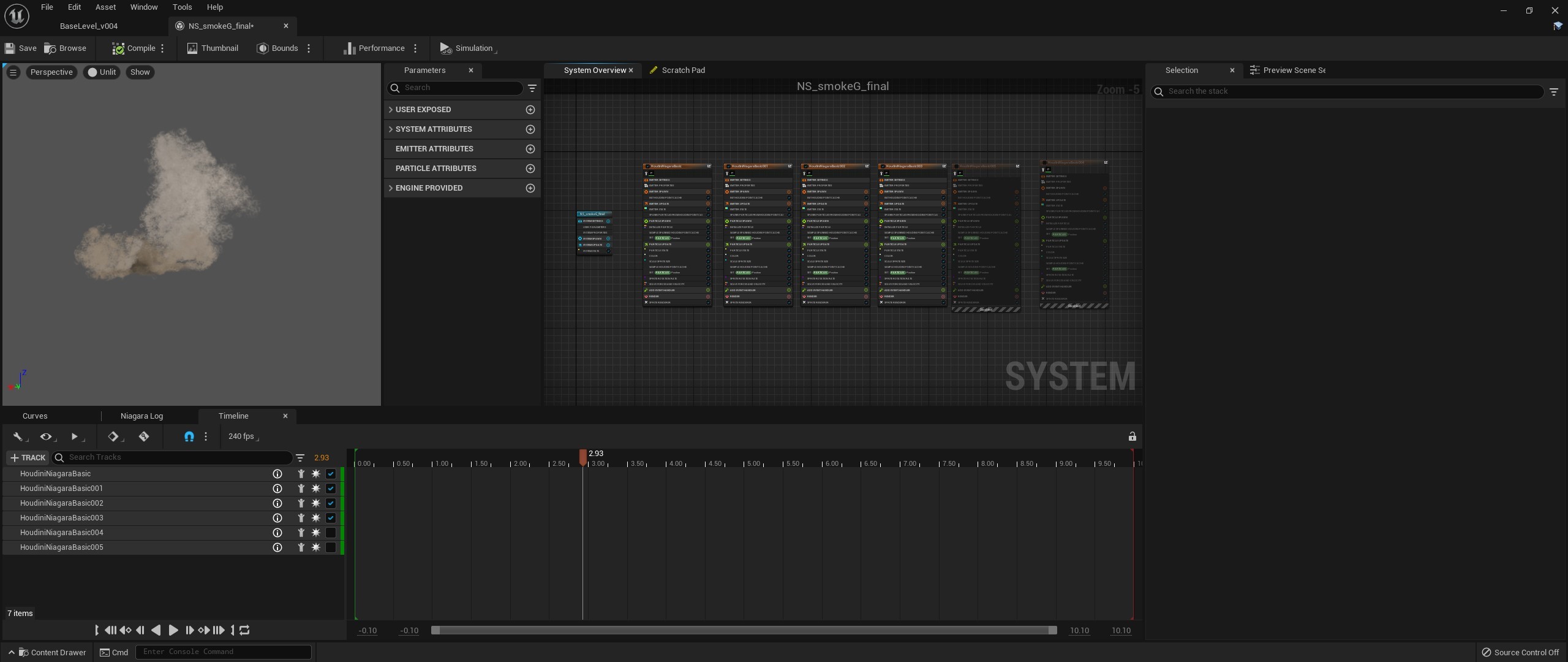1568x662 pixels.
Task: Click the Save asset icon
Action: [10, 48]
